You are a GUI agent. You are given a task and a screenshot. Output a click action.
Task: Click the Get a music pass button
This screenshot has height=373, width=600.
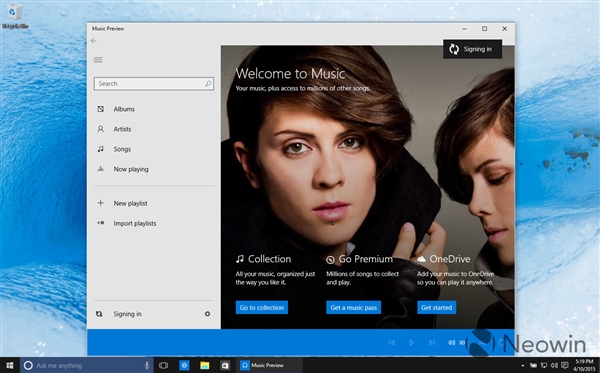coord(354,307)
